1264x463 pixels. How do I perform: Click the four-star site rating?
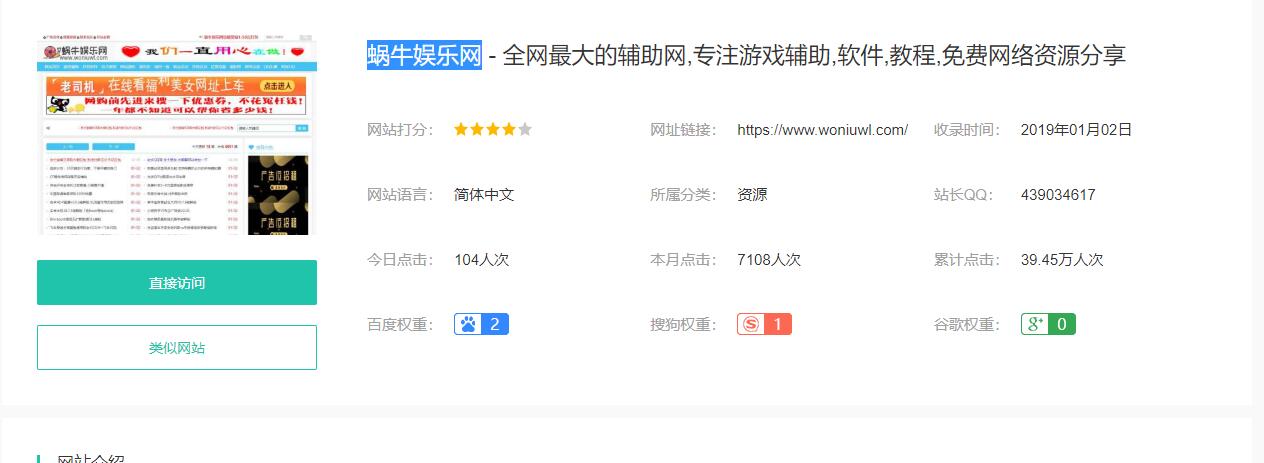click(x=493, y=130)
